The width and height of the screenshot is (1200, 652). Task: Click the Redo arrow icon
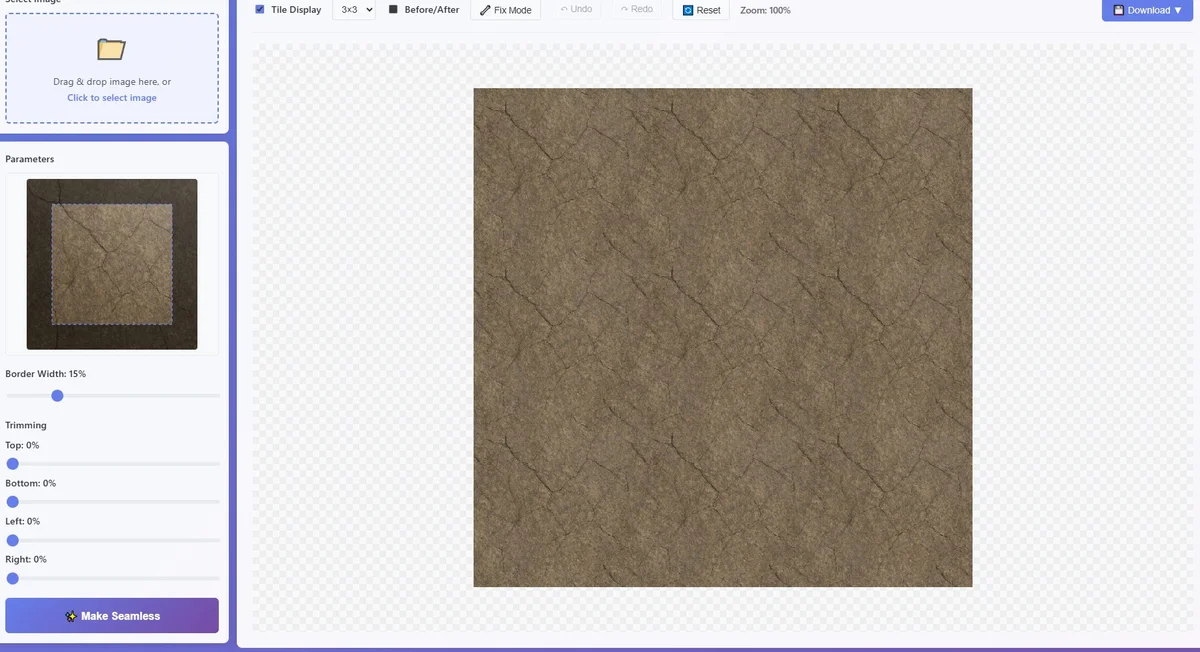pos(624,10)
